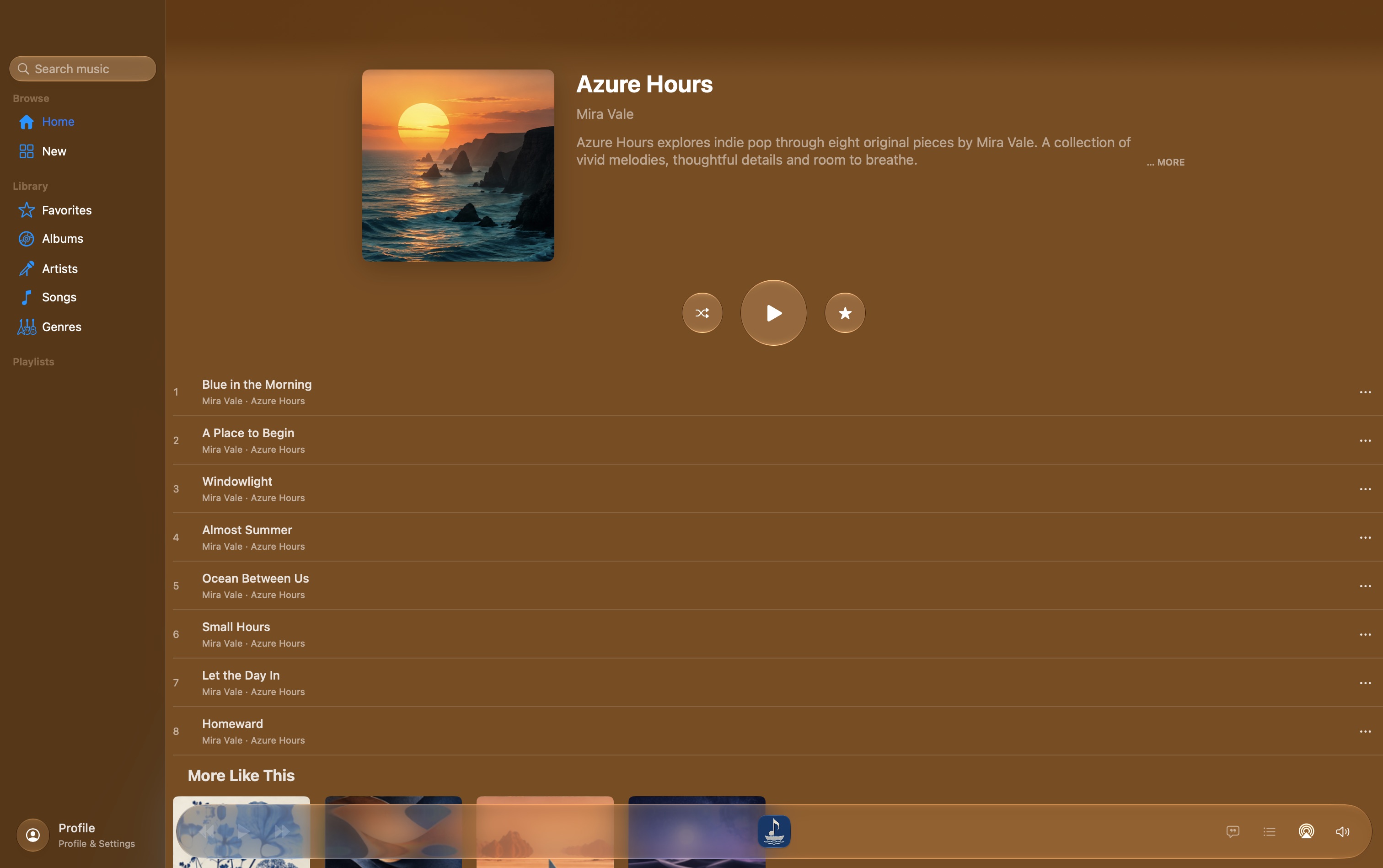Open Artists in library
The width and height of the screenshot is (1383, 868).
[83, 268]
